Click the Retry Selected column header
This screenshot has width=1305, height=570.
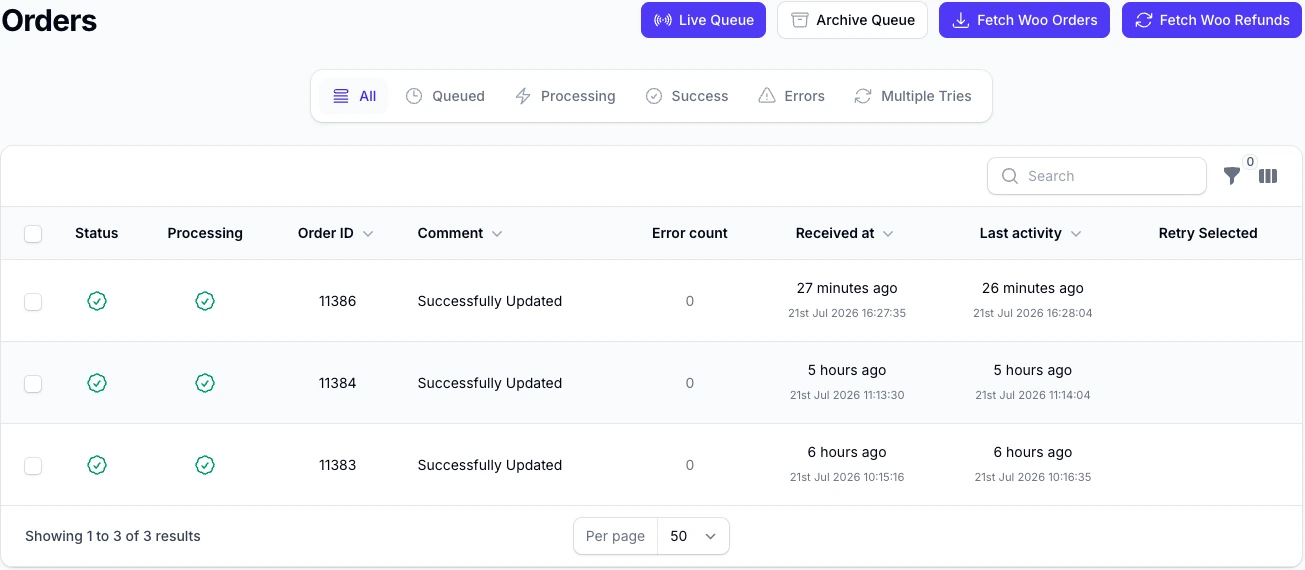pyautogui.click(x=1208, y=233)
